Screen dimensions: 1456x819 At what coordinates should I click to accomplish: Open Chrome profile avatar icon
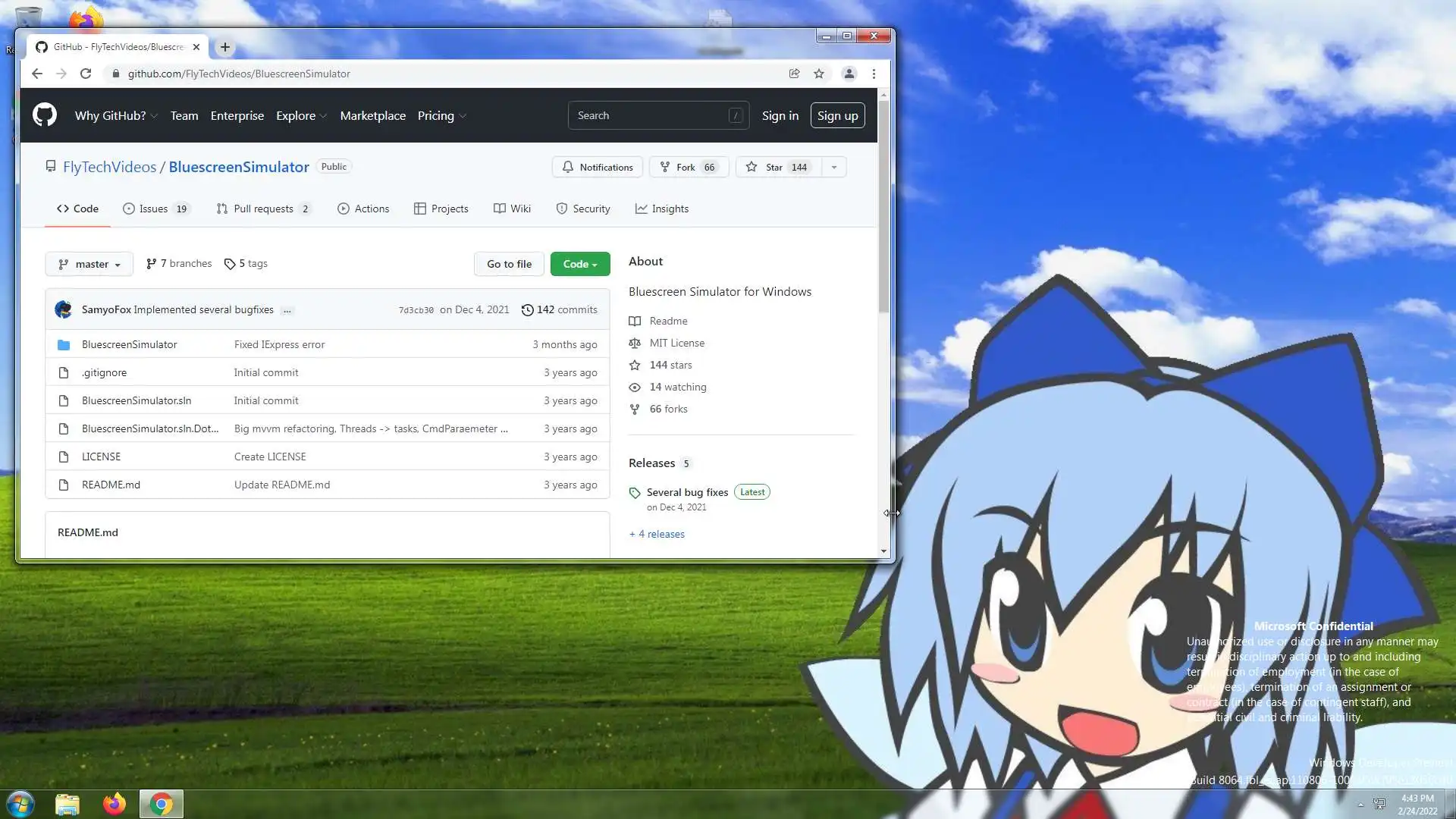[x=849, y=74]
